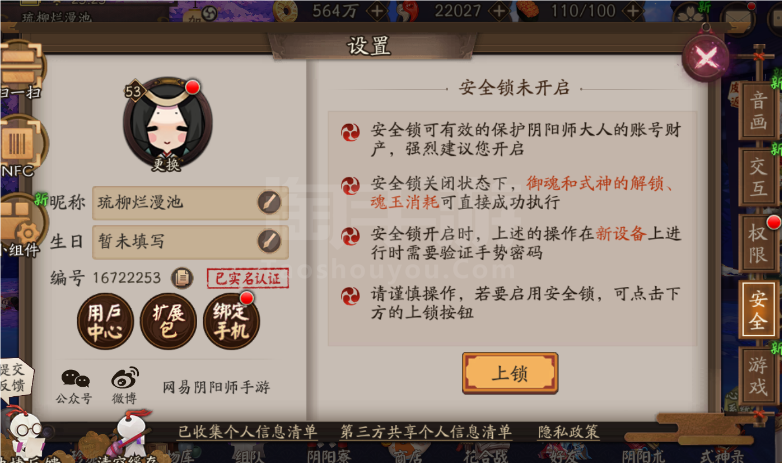Screen dimensions: 782x463
Task: Copy the player ID number 16722253
Action: tap(182, 278)
